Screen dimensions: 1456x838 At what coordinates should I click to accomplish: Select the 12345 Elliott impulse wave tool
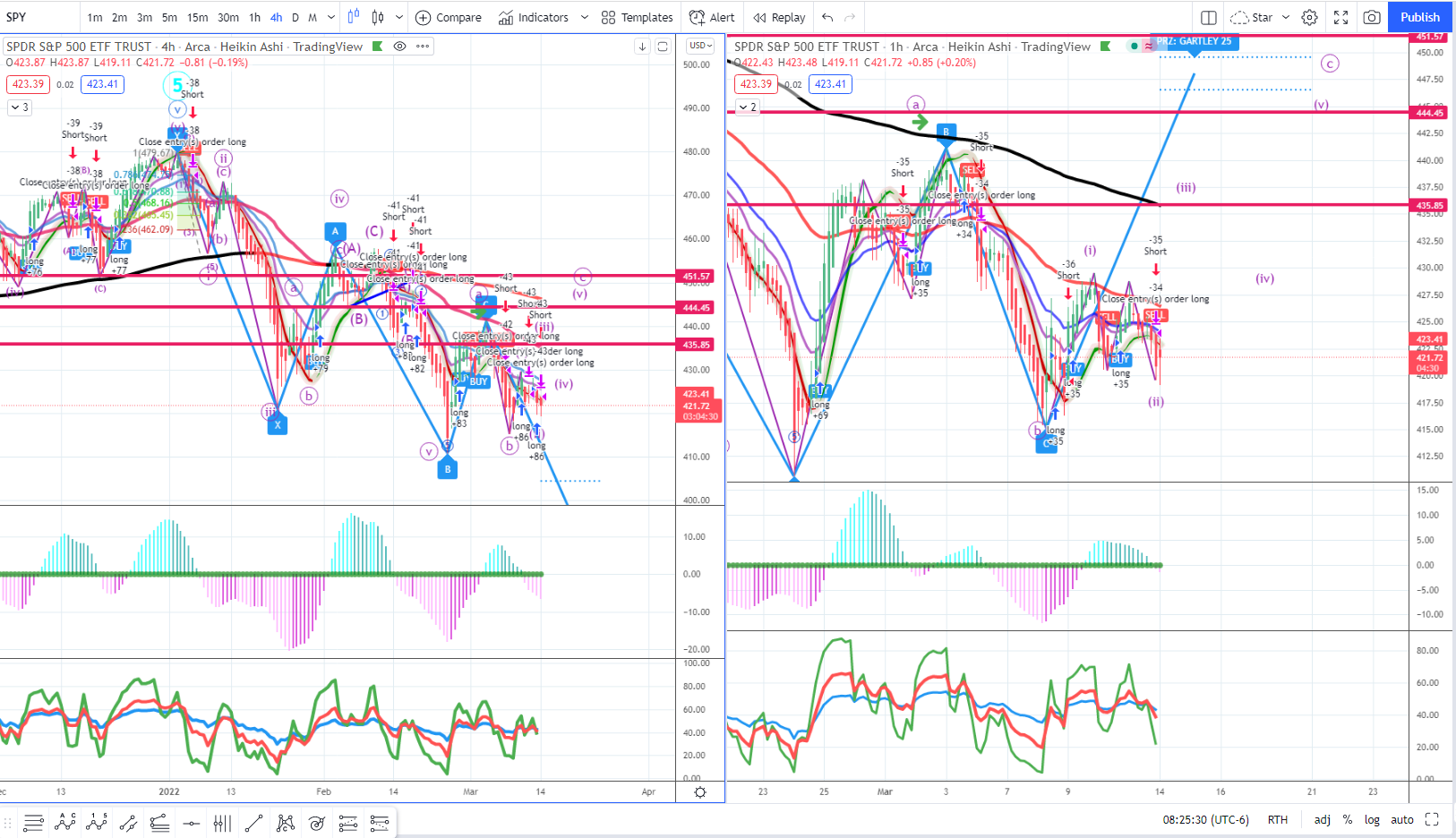pos(97,823)
